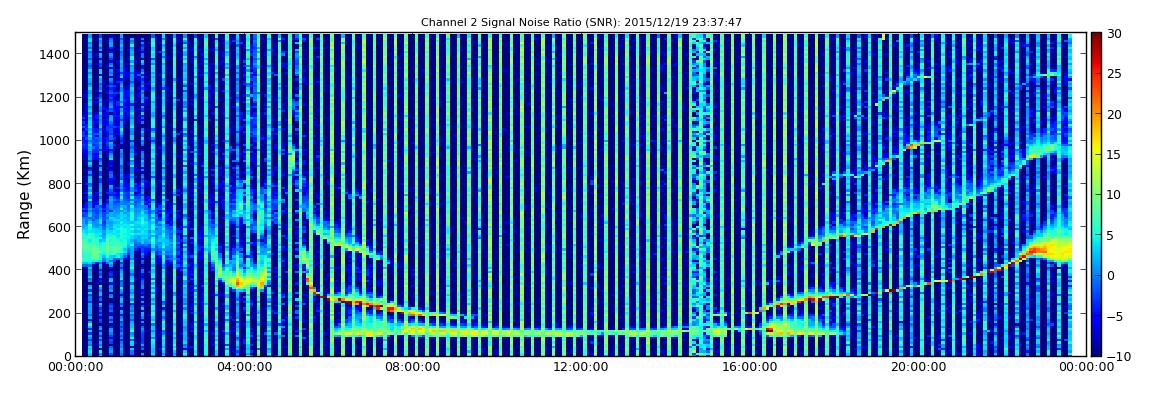Click the 1200 range tick label
The width and height of the screenshot is (1150, 407).
tap(56, 98)
